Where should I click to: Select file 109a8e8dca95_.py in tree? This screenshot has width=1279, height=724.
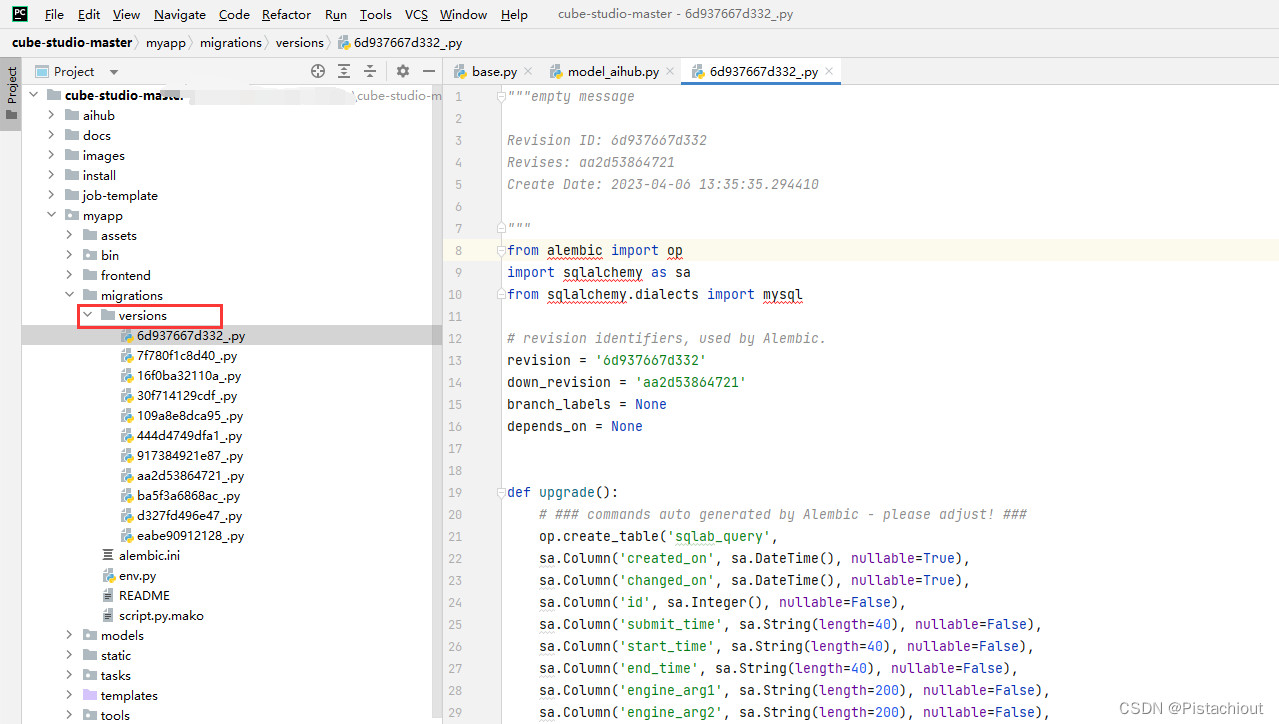(x=190, y=415)
